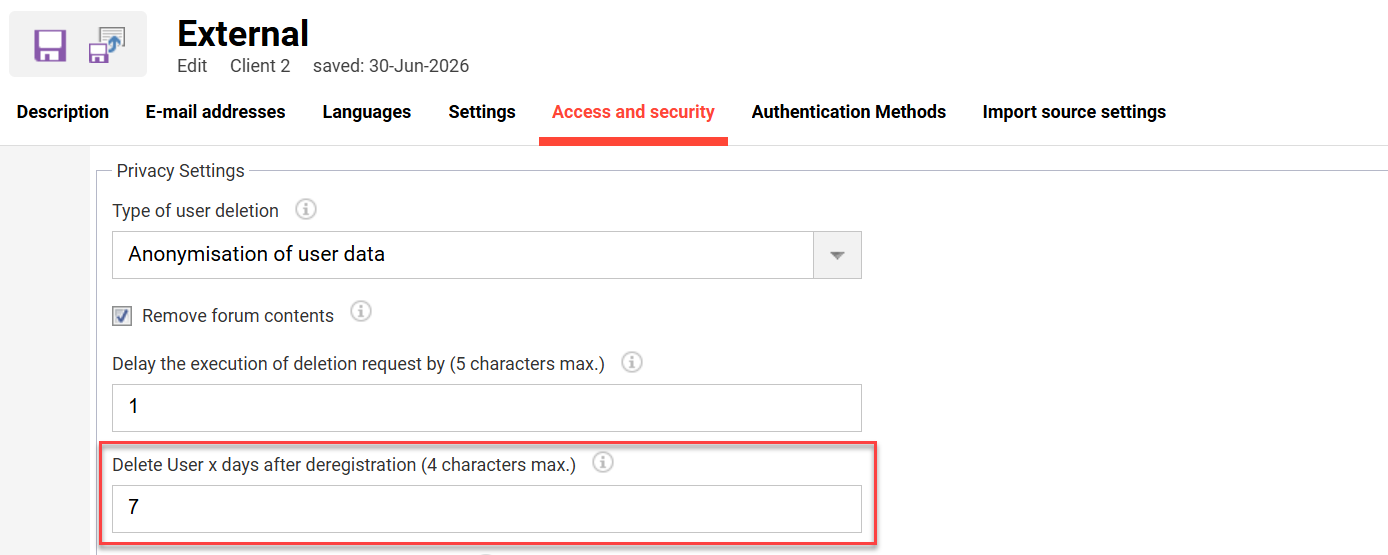Click the purple Save floppy disk icon
Viewport: 1388px width, 555px height.
[x=50, y=46]
